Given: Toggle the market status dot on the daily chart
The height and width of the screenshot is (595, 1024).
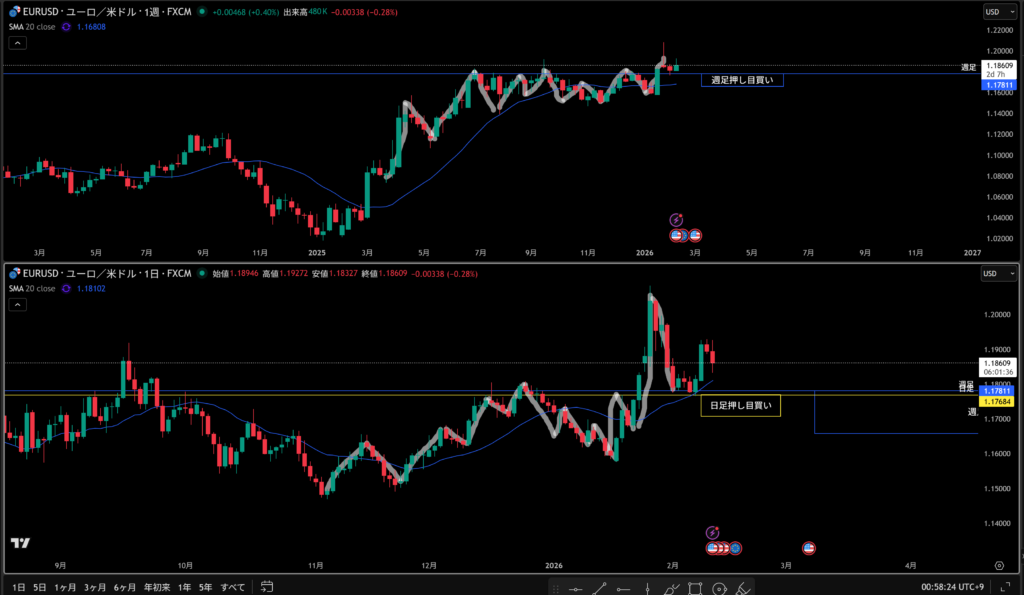Looking at the screenshot, I should point(203,273).
